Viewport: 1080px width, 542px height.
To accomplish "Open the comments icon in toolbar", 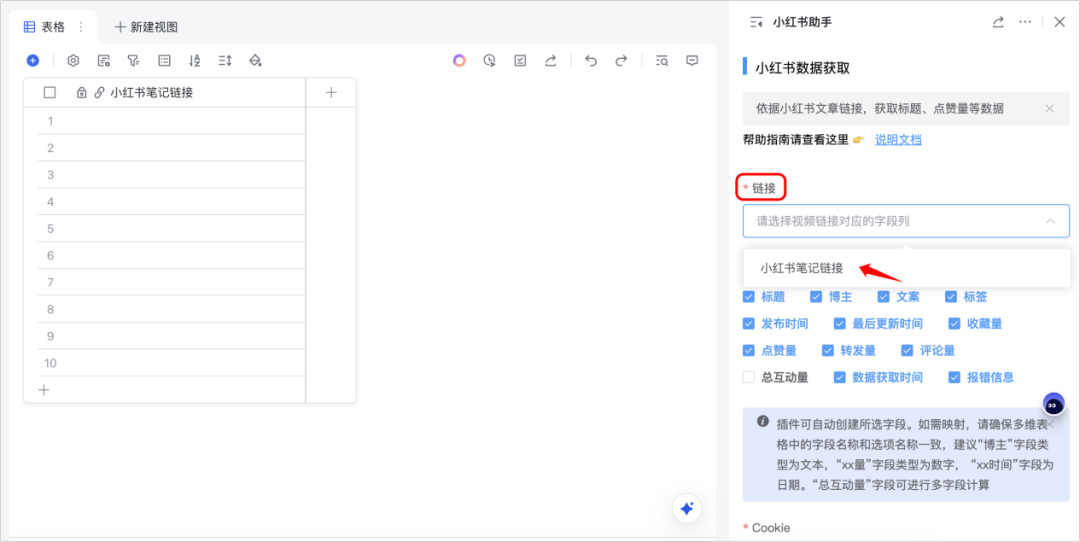I will tap(692, 61).
